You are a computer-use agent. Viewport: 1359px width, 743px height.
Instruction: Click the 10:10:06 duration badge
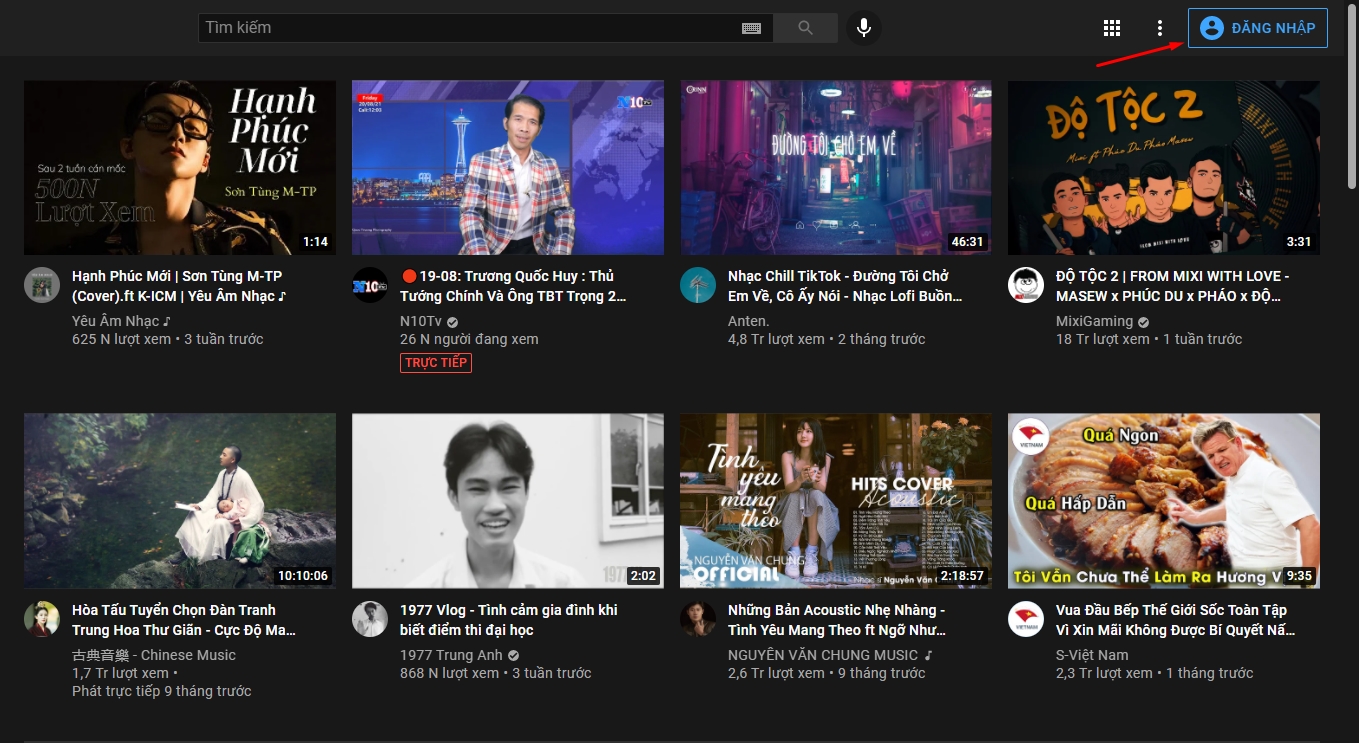point(302,576)
